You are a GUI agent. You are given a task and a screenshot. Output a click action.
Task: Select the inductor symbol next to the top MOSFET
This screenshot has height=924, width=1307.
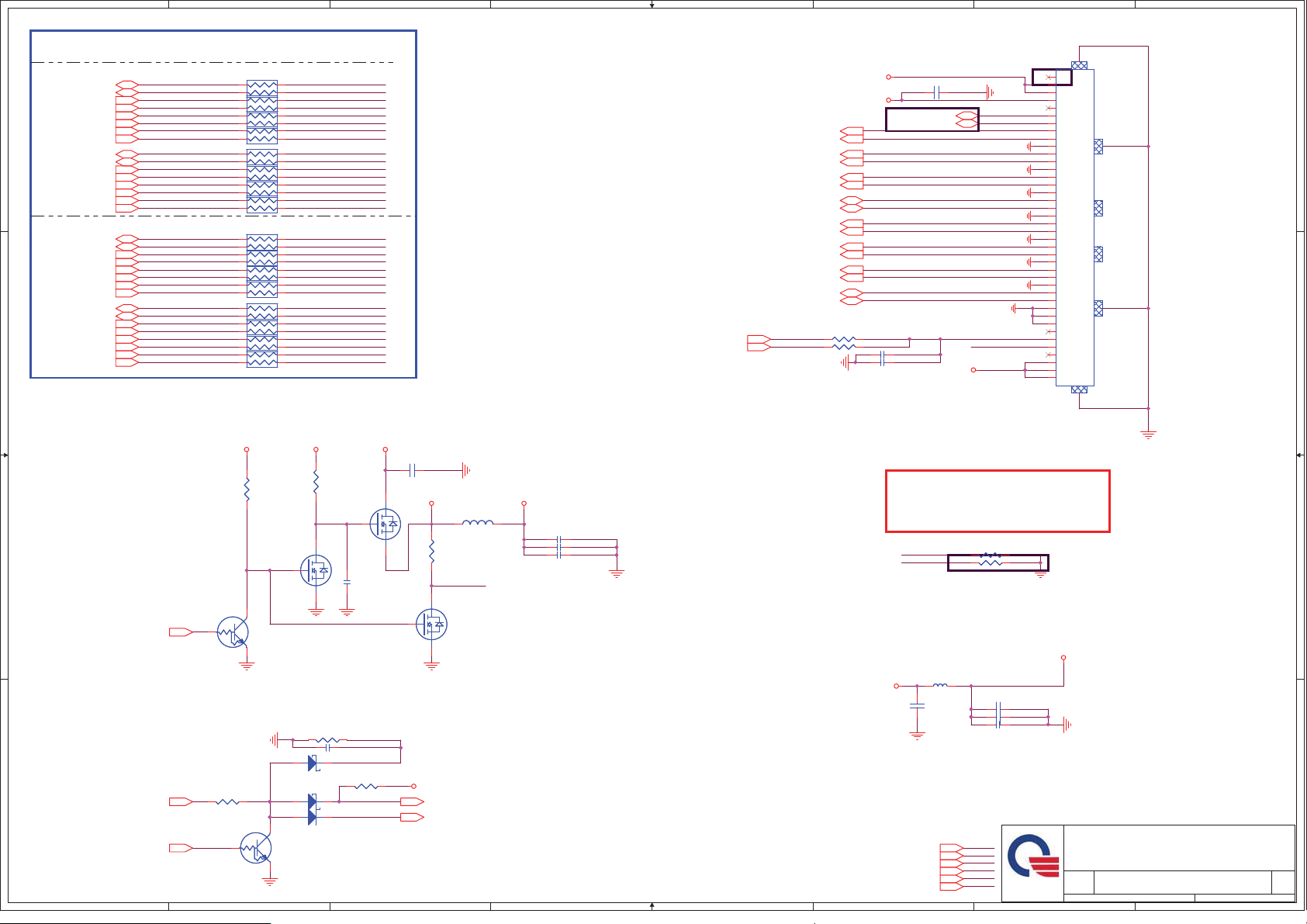tap(477, 524)
